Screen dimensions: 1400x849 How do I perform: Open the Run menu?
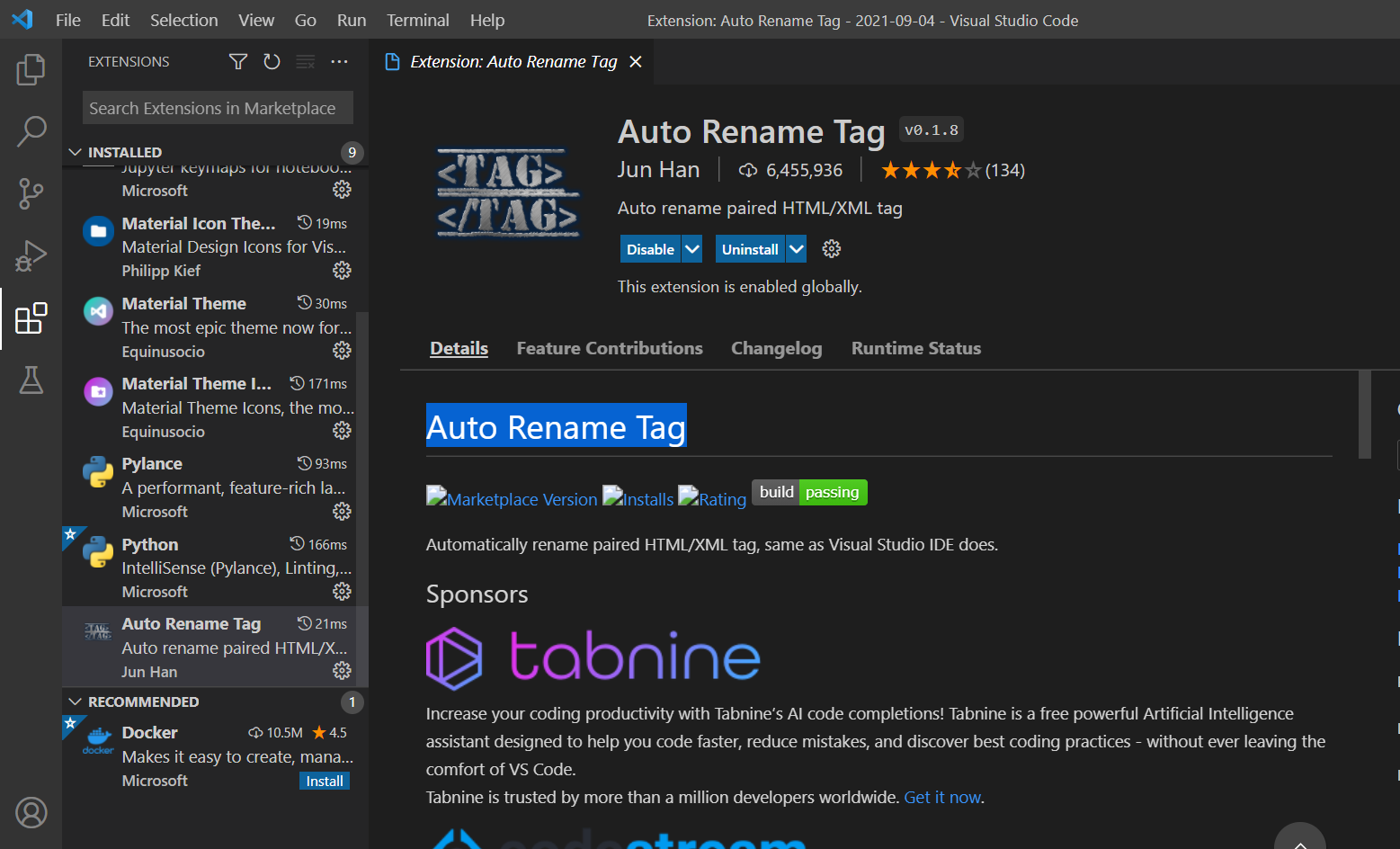coord(352,20)
